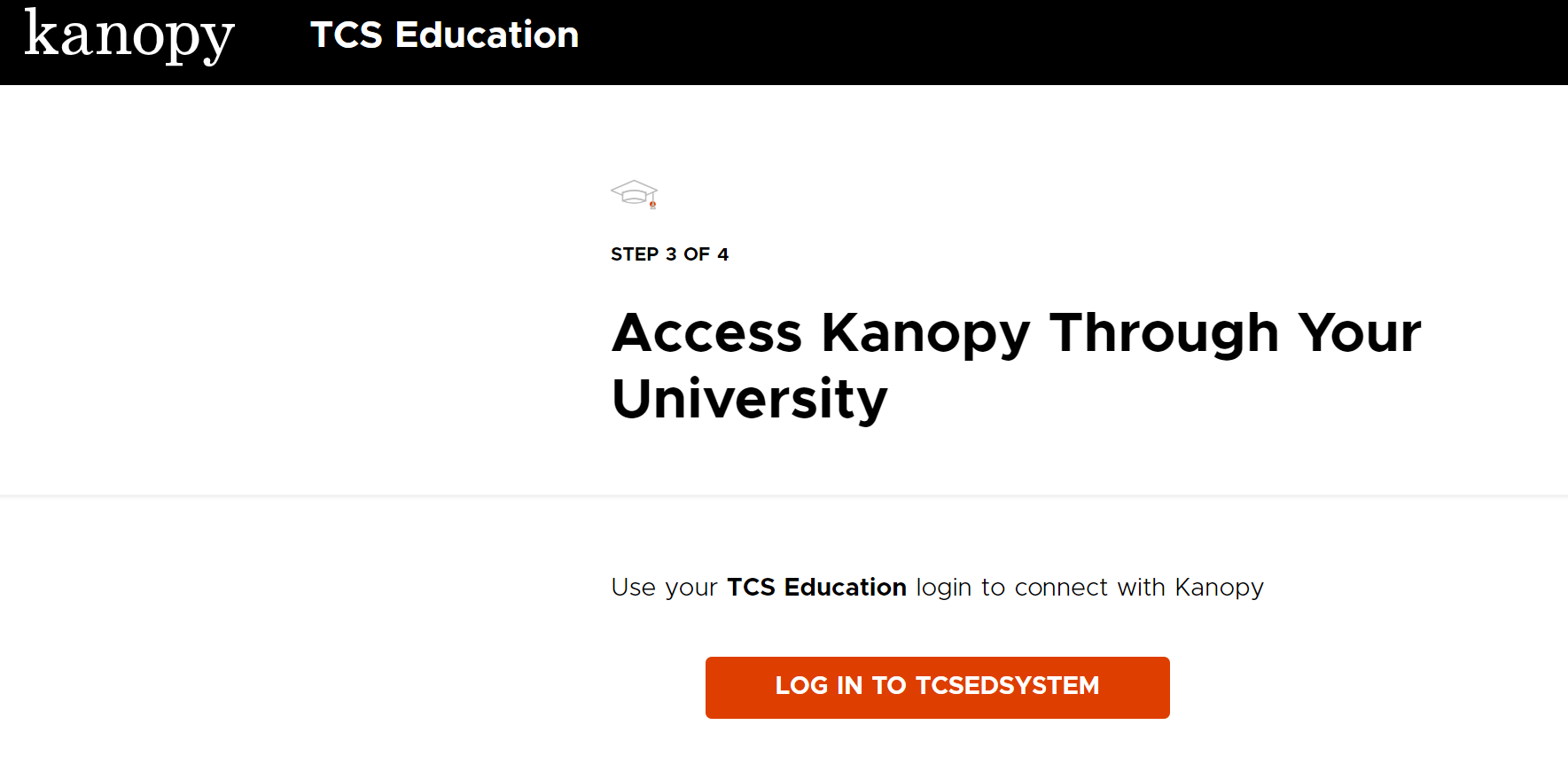The width and height of the screenshot is (1568, 764).
Task: Click the red tassel on the graduation cap
Action: [x=653, y=205]
